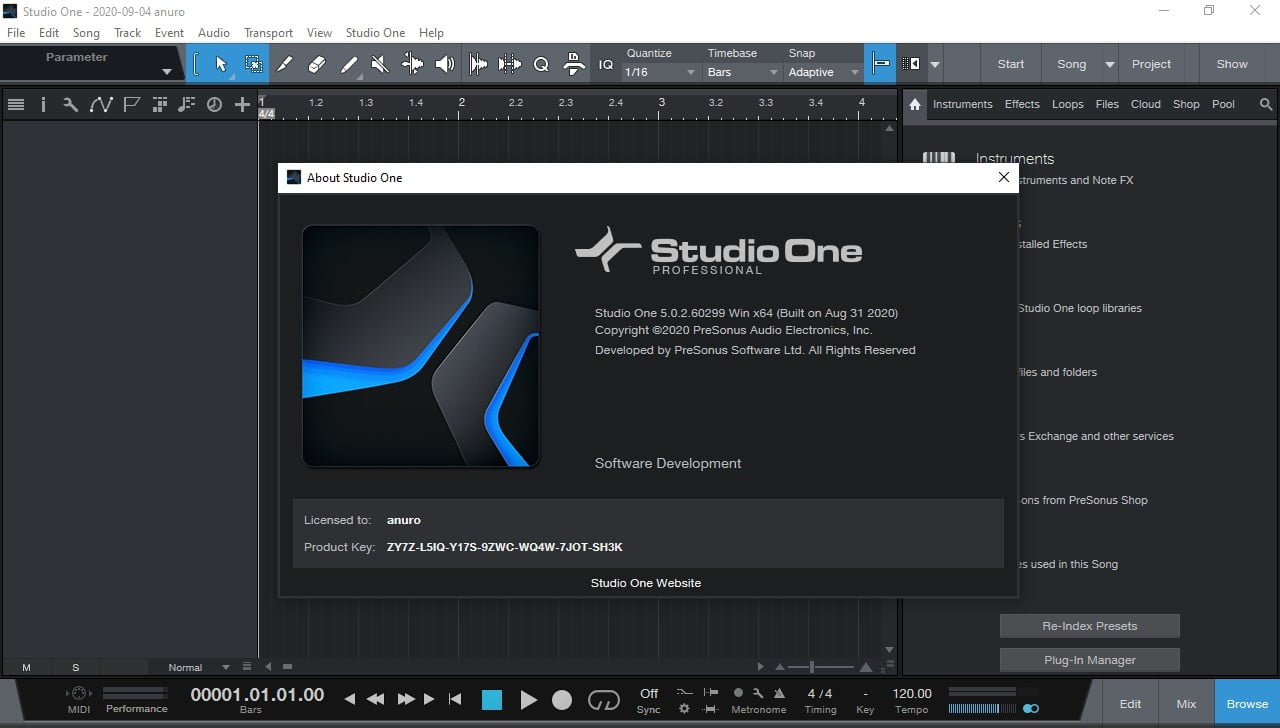Open the Song menu
The width and height of the screenshot is (1280, 728).
86,33
